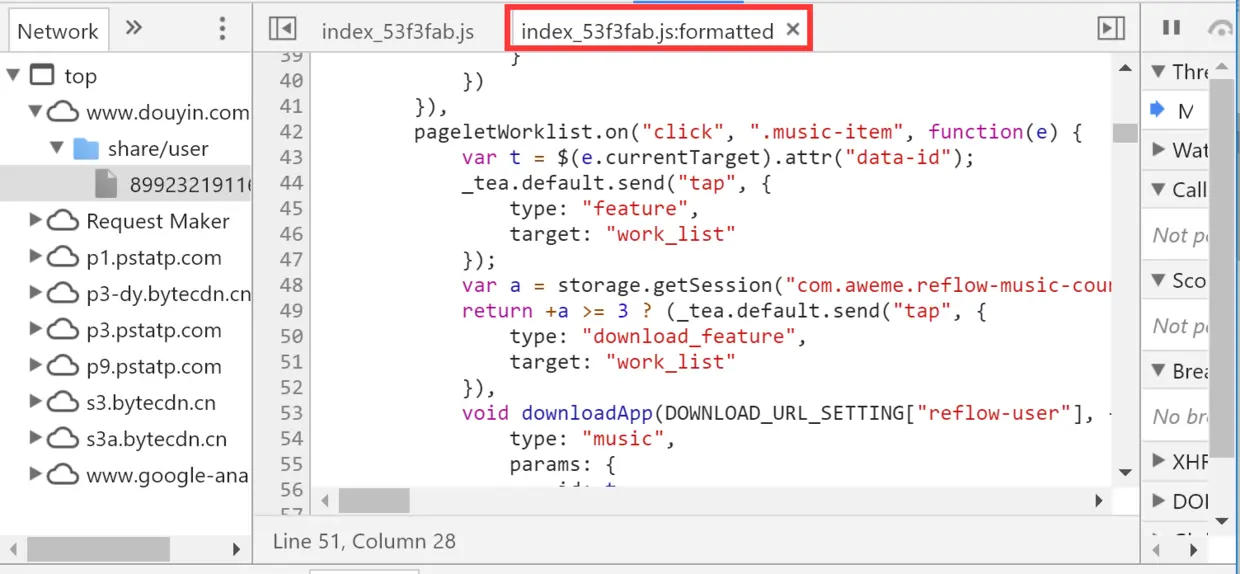Collapse the Threads section
The height and width of the screenshot is (574, 1240).
[x=1159, y=72]
